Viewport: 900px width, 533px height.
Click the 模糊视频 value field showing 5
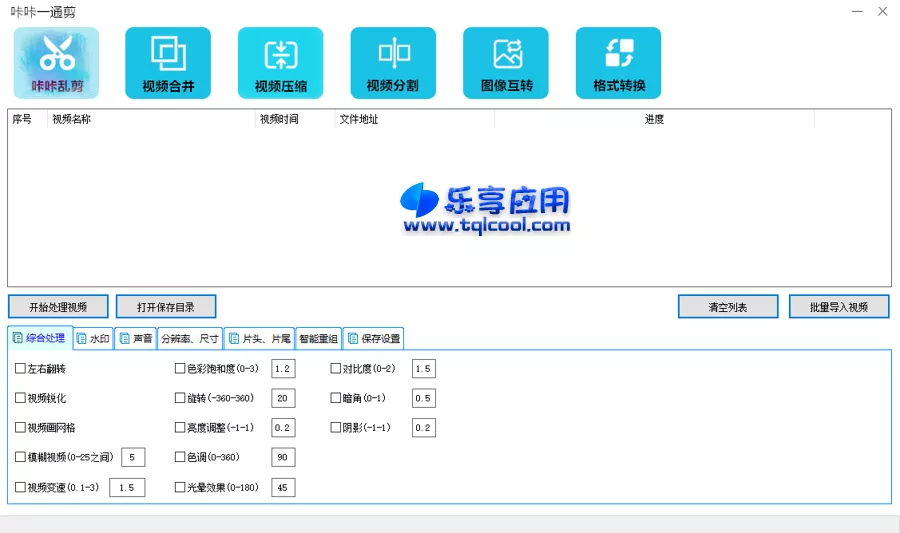(x=133, y=457)
